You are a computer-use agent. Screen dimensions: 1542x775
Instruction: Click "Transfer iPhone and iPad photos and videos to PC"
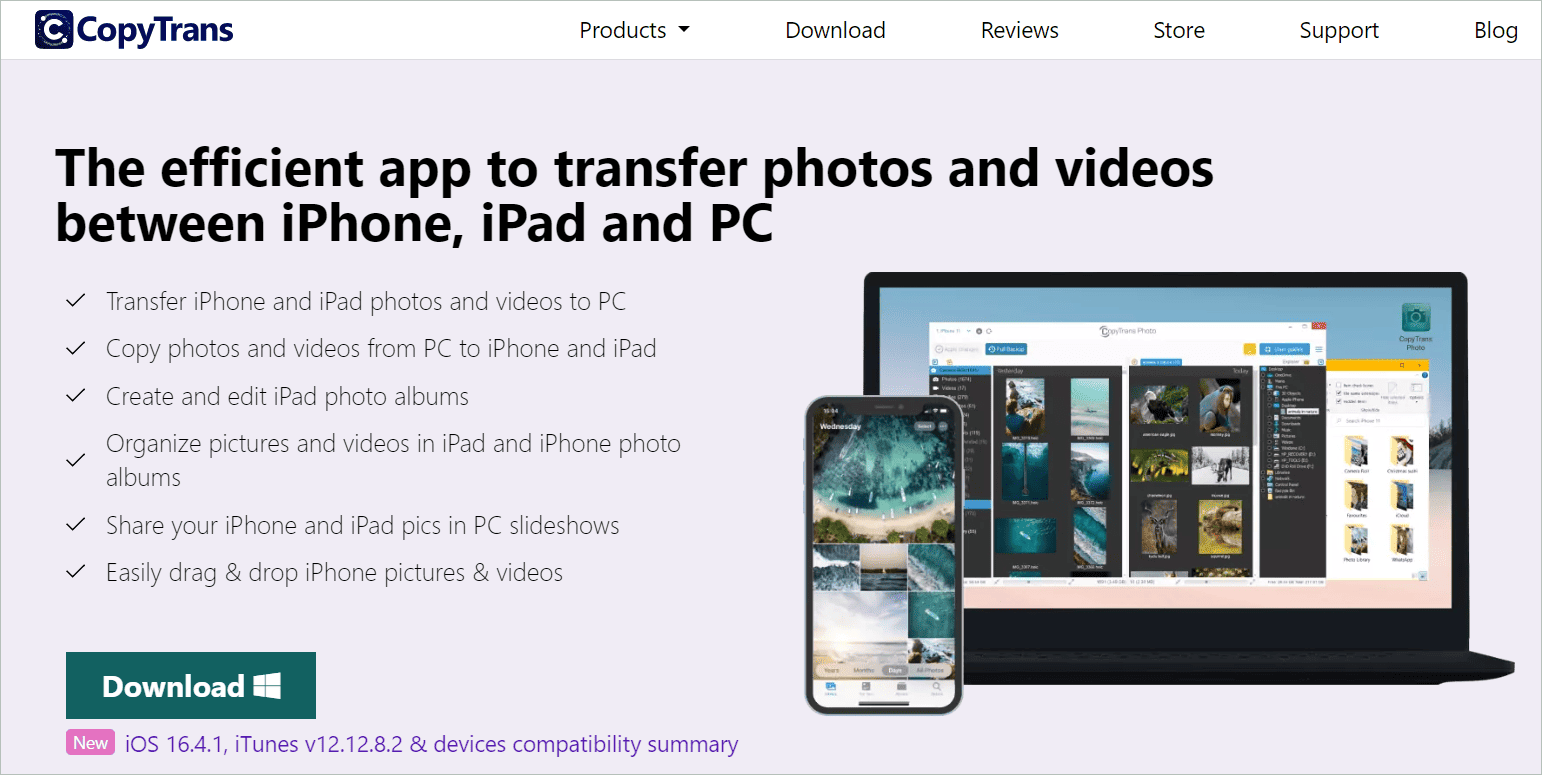tap(366, 301)
